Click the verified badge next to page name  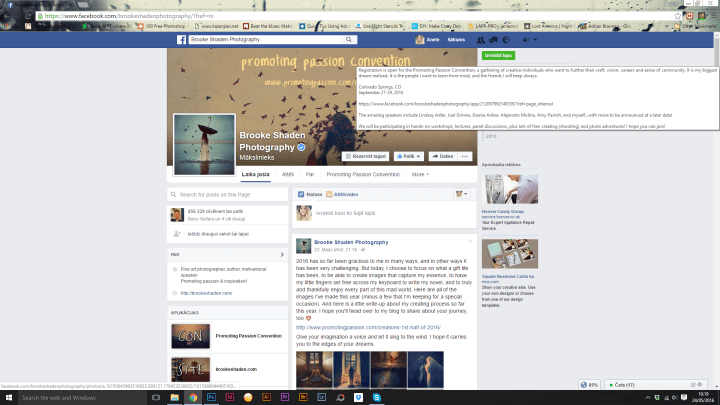point(301,147)
